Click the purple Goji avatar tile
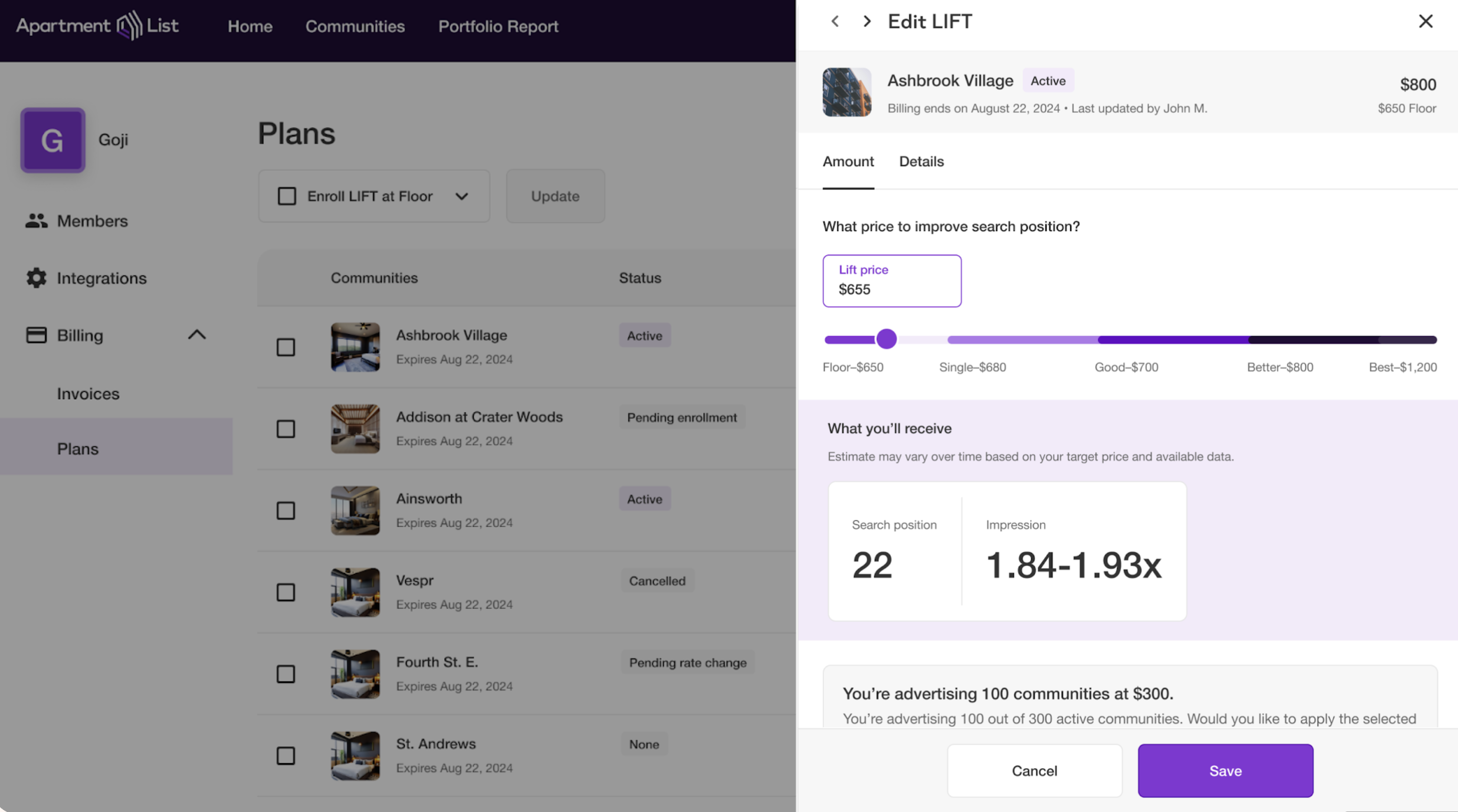 53,140
